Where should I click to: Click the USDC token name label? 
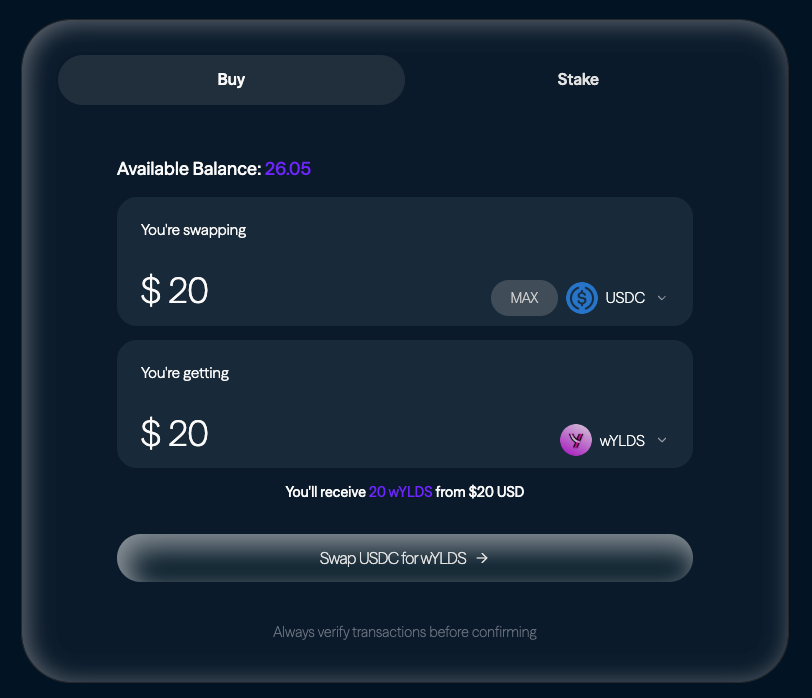point(625,298)
